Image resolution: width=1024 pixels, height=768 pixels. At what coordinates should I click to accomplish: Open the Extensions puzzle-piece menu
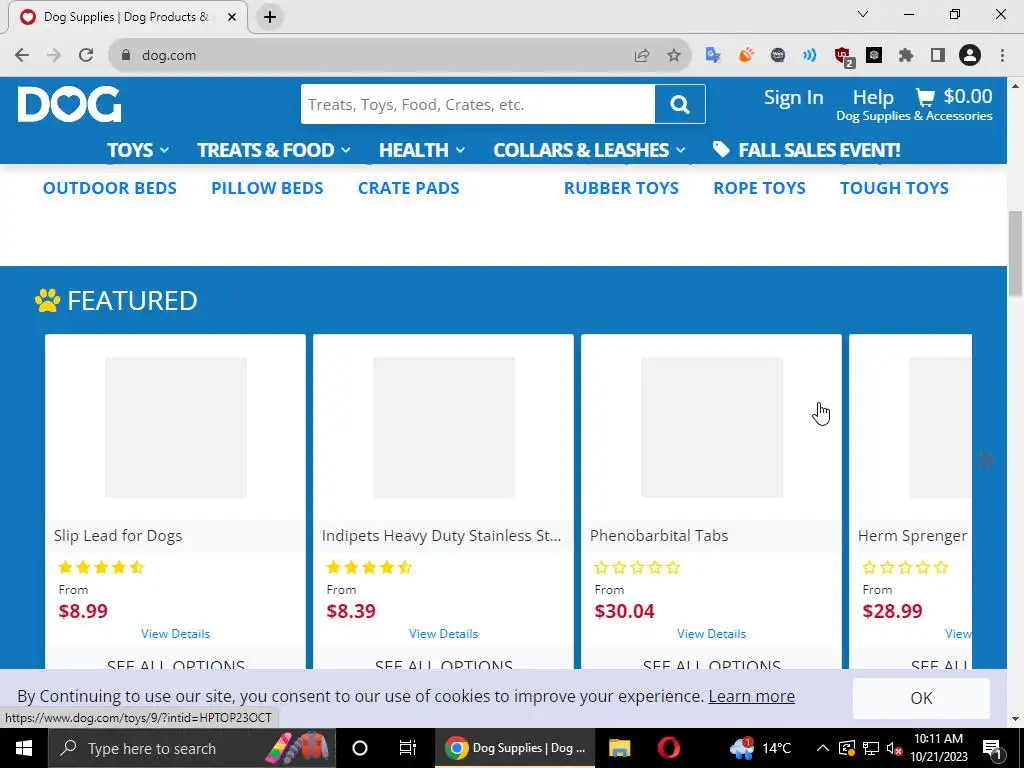click(906, 56)
